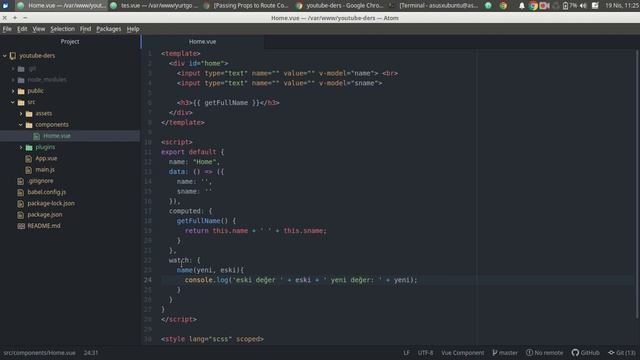This screenshot has width=640, height=360.
Task: Expand the plugins folder chevron
Action: 21,147
